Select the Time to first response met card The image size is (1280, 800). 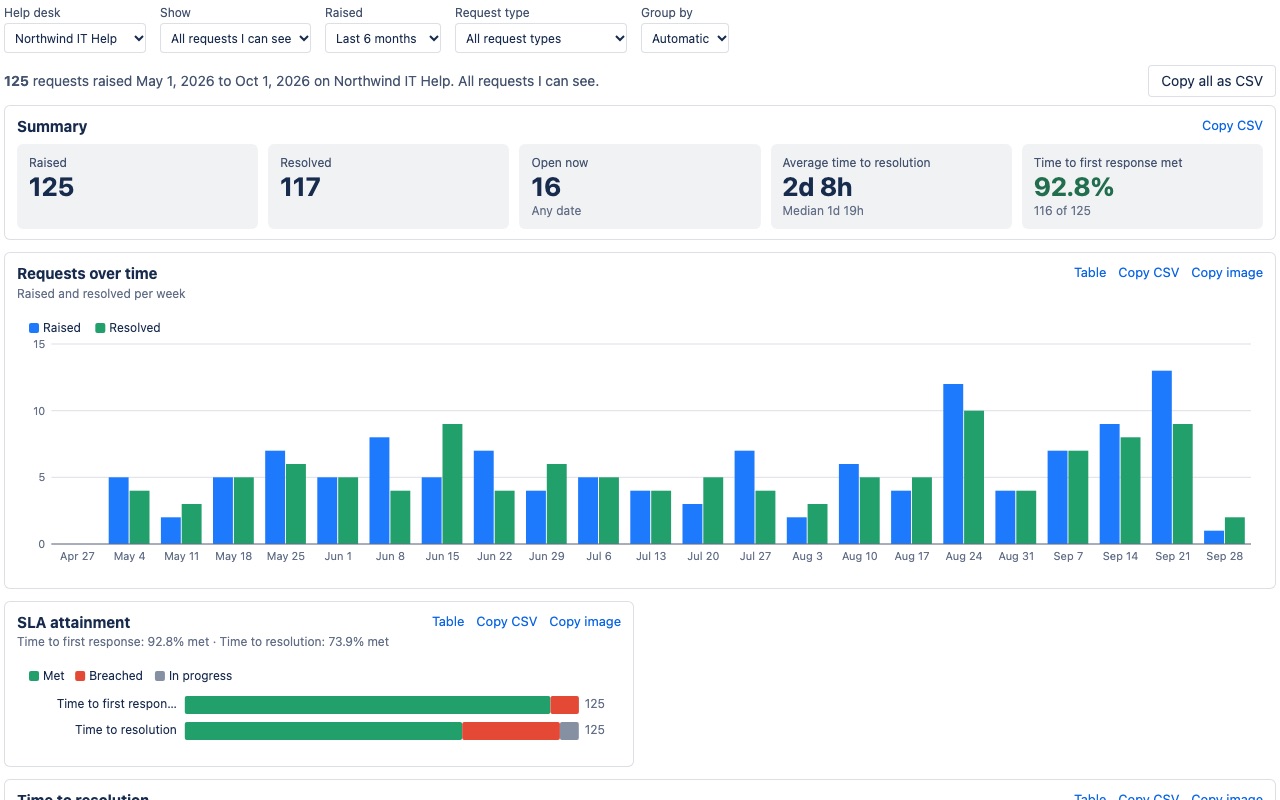pos(1142,186)
